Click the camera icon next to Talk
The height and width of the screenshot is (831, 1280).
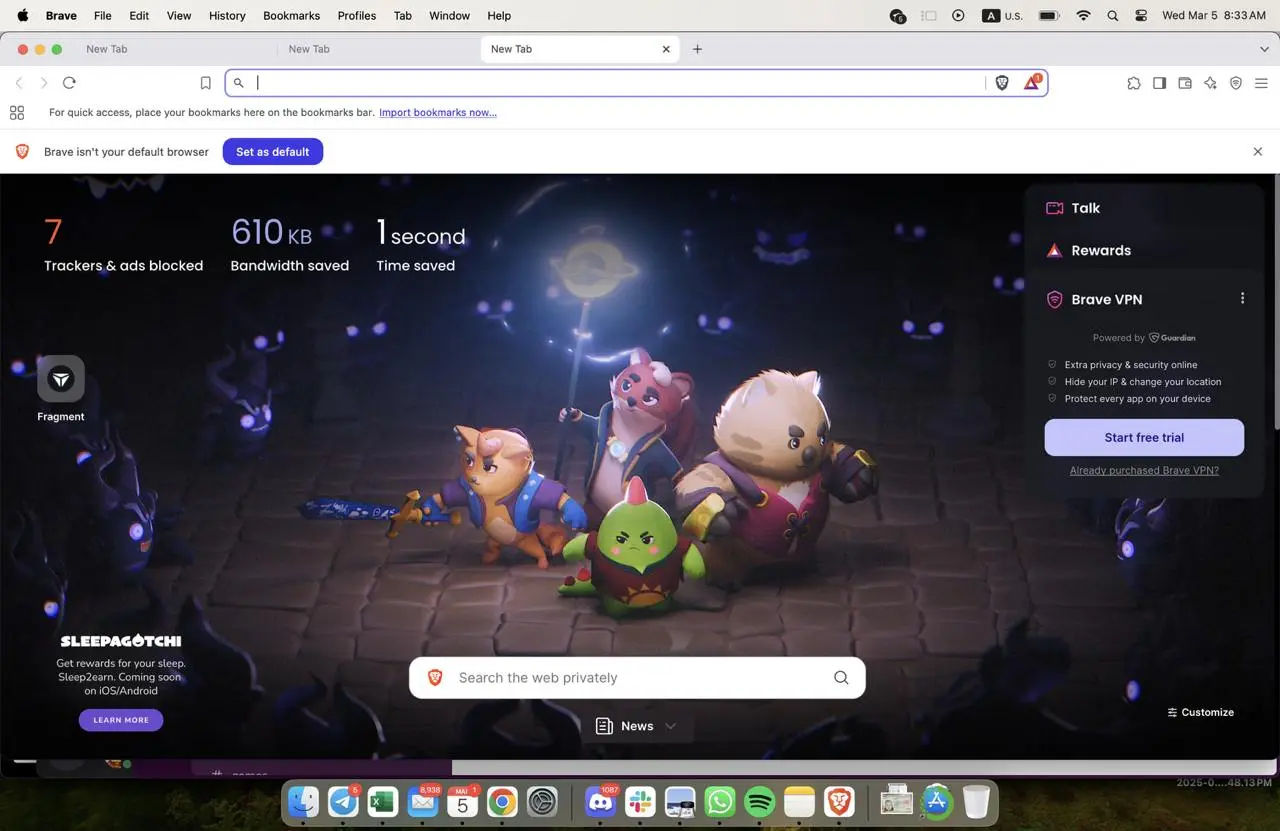tap(1054, 208)
